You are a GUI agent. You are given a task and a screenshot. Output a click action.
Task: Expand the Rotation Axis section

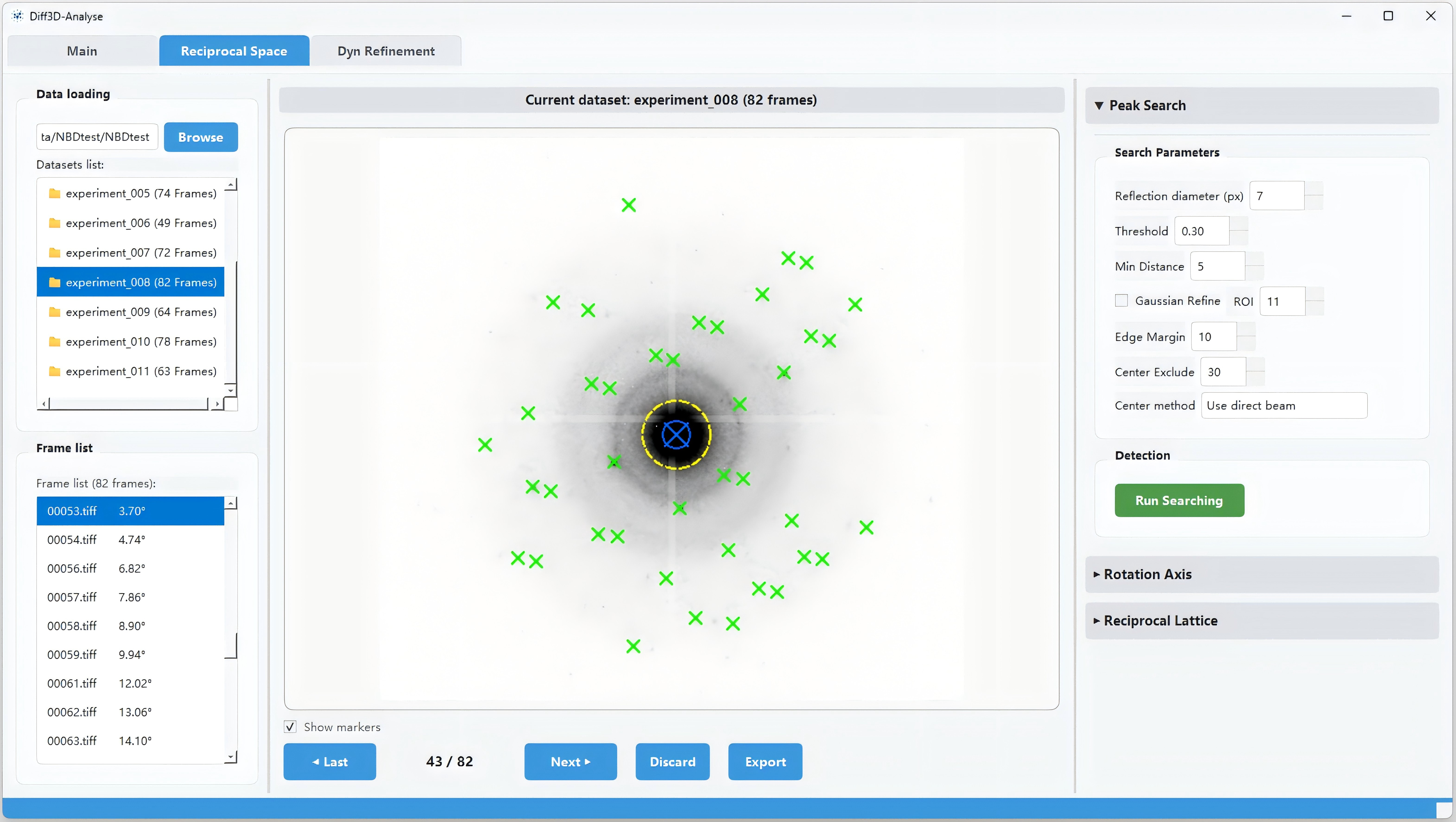tap(1262, 574)
